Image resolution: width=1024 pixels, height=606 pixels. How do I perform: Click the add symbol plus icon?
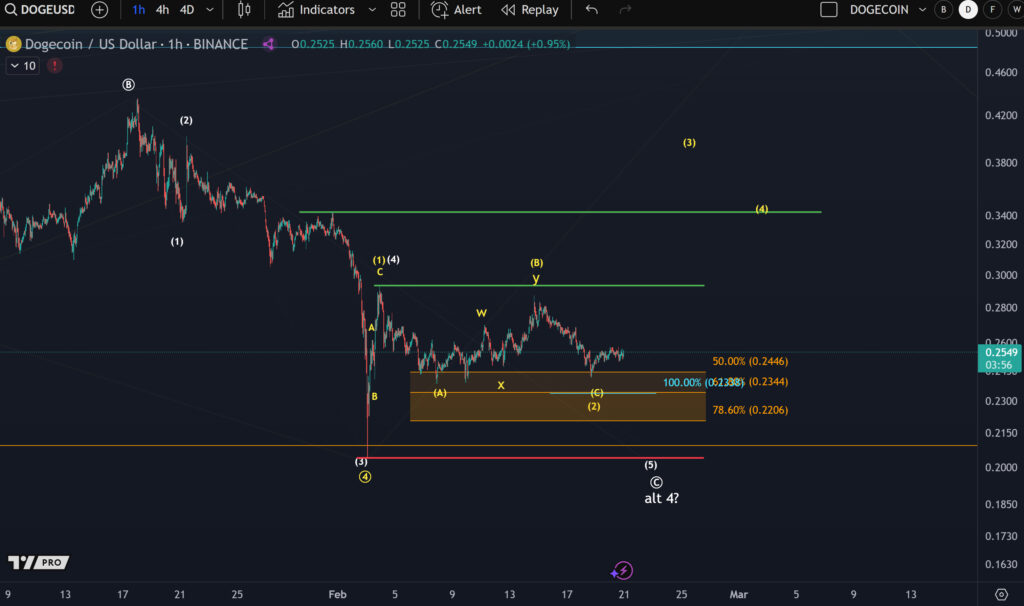[x=99, y=10]
